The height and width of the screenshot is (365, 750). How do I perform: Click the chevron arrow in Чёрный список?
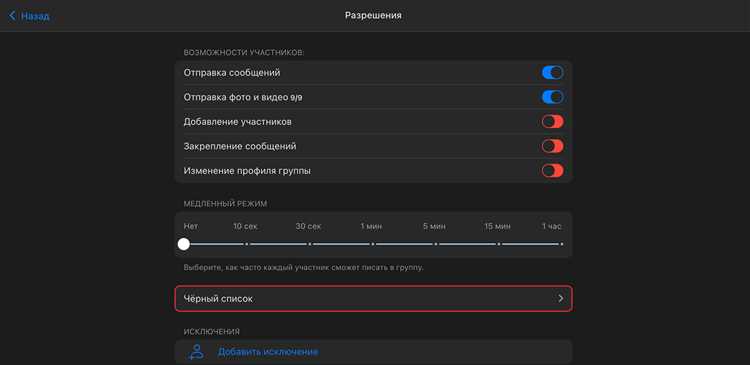(561, 299)
